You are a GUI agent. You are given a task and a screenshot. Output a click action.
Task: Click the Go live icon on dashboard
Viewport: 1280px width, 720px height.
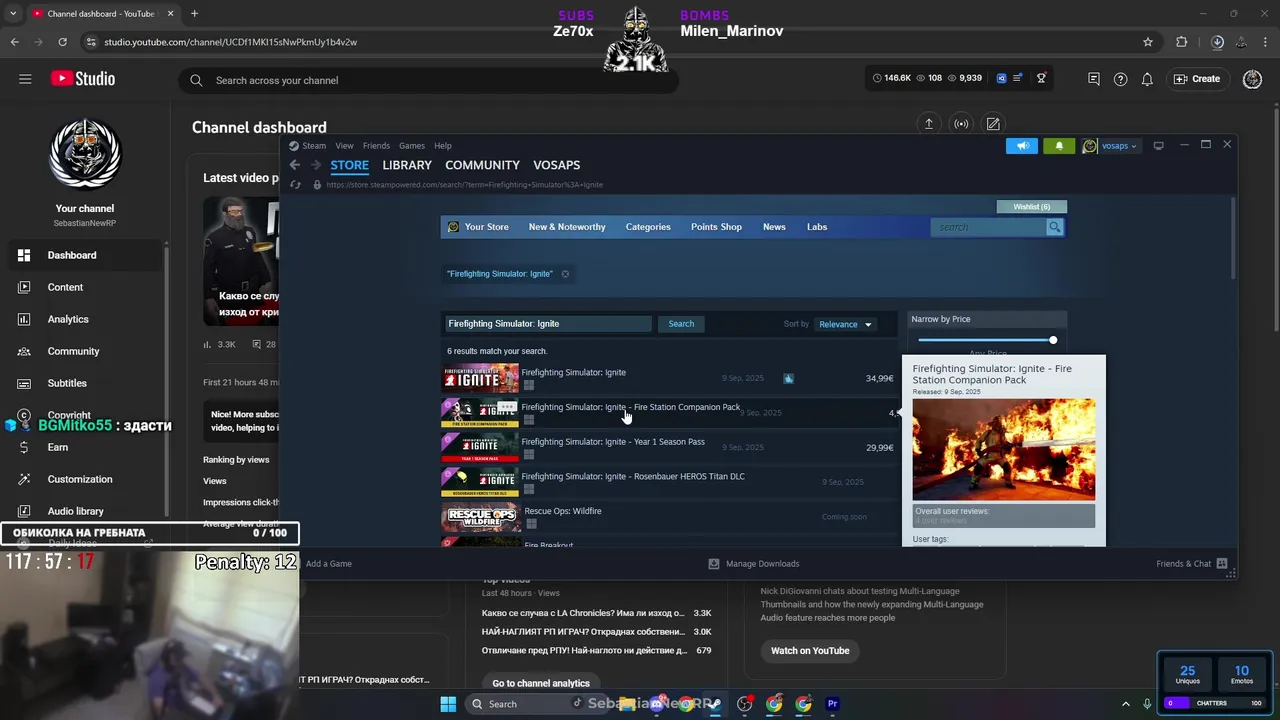961,124
